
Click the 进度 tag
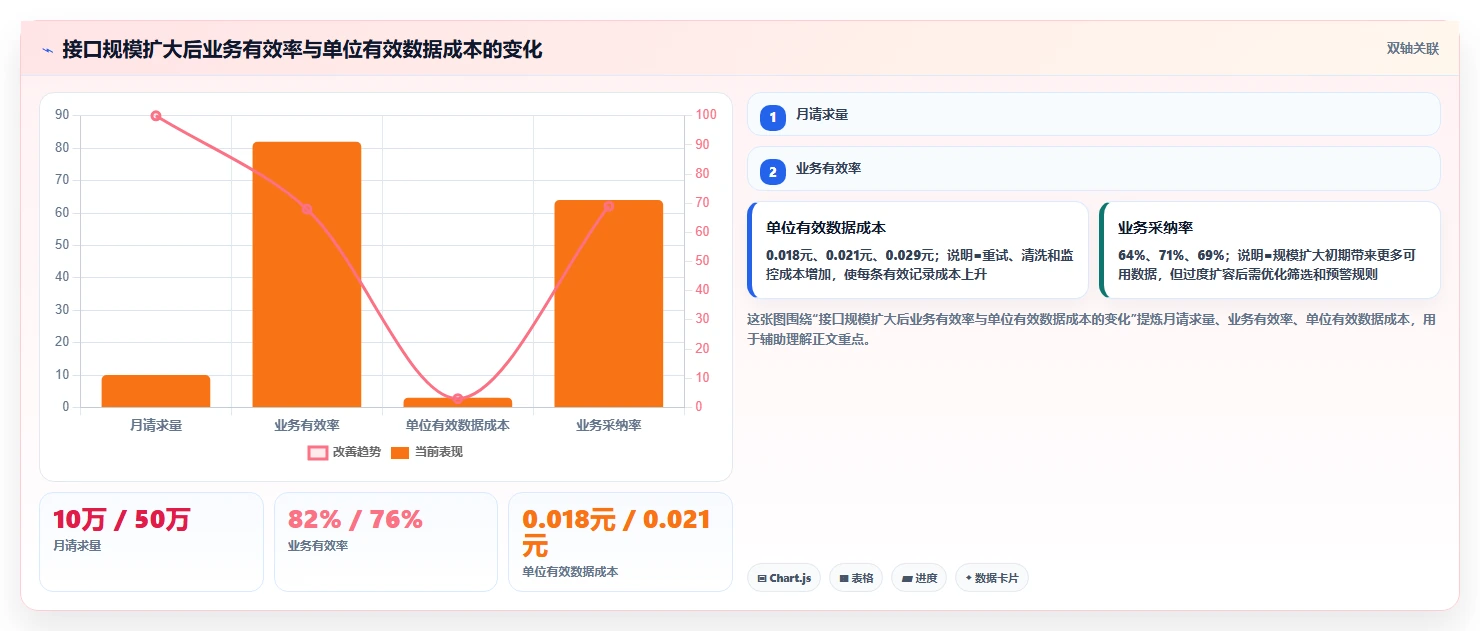coord(919,578)
